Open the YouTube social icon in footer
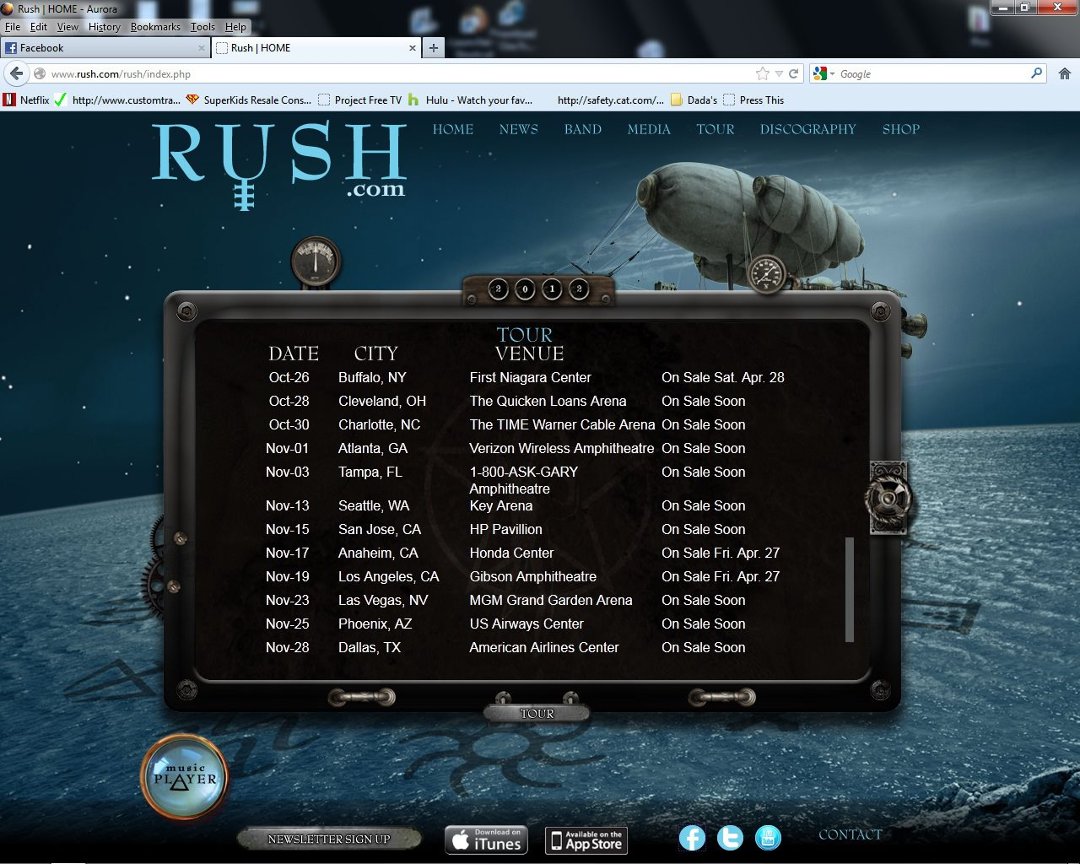 [x=768, y=838]
